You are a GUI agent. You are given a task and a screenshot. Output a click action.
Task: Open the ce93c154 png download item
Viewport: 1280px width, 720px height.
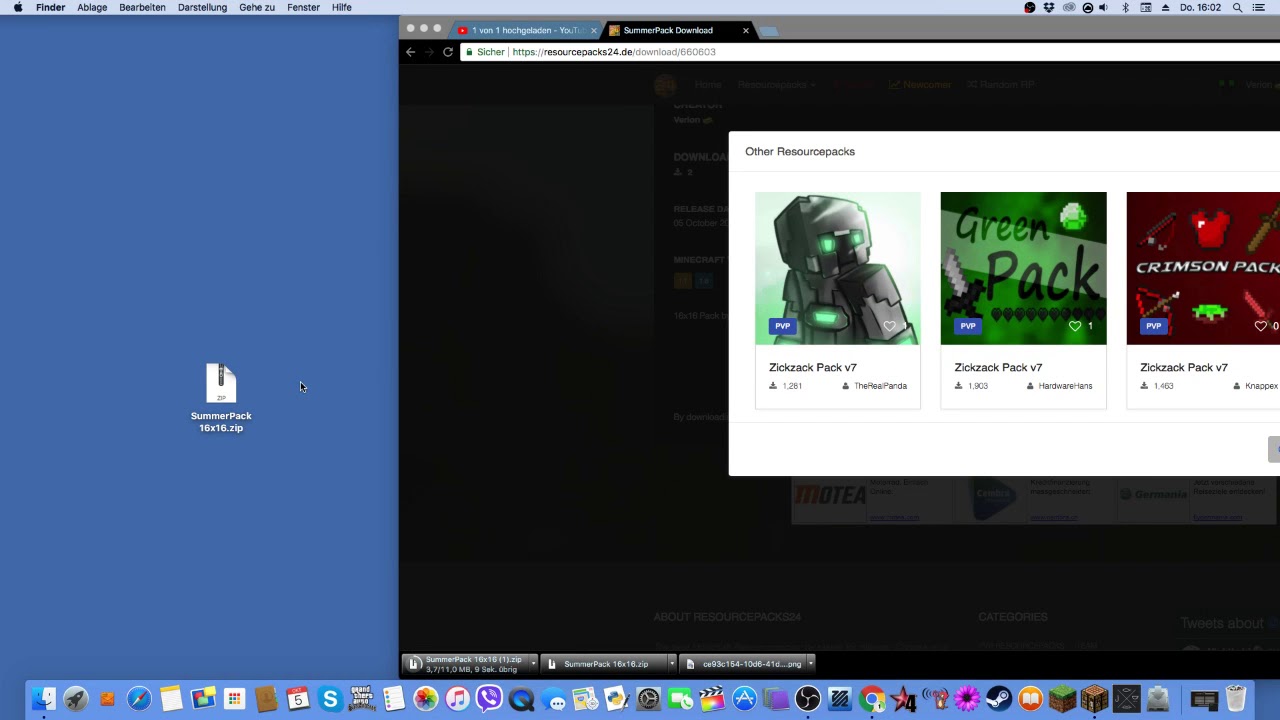pos(742,664)
